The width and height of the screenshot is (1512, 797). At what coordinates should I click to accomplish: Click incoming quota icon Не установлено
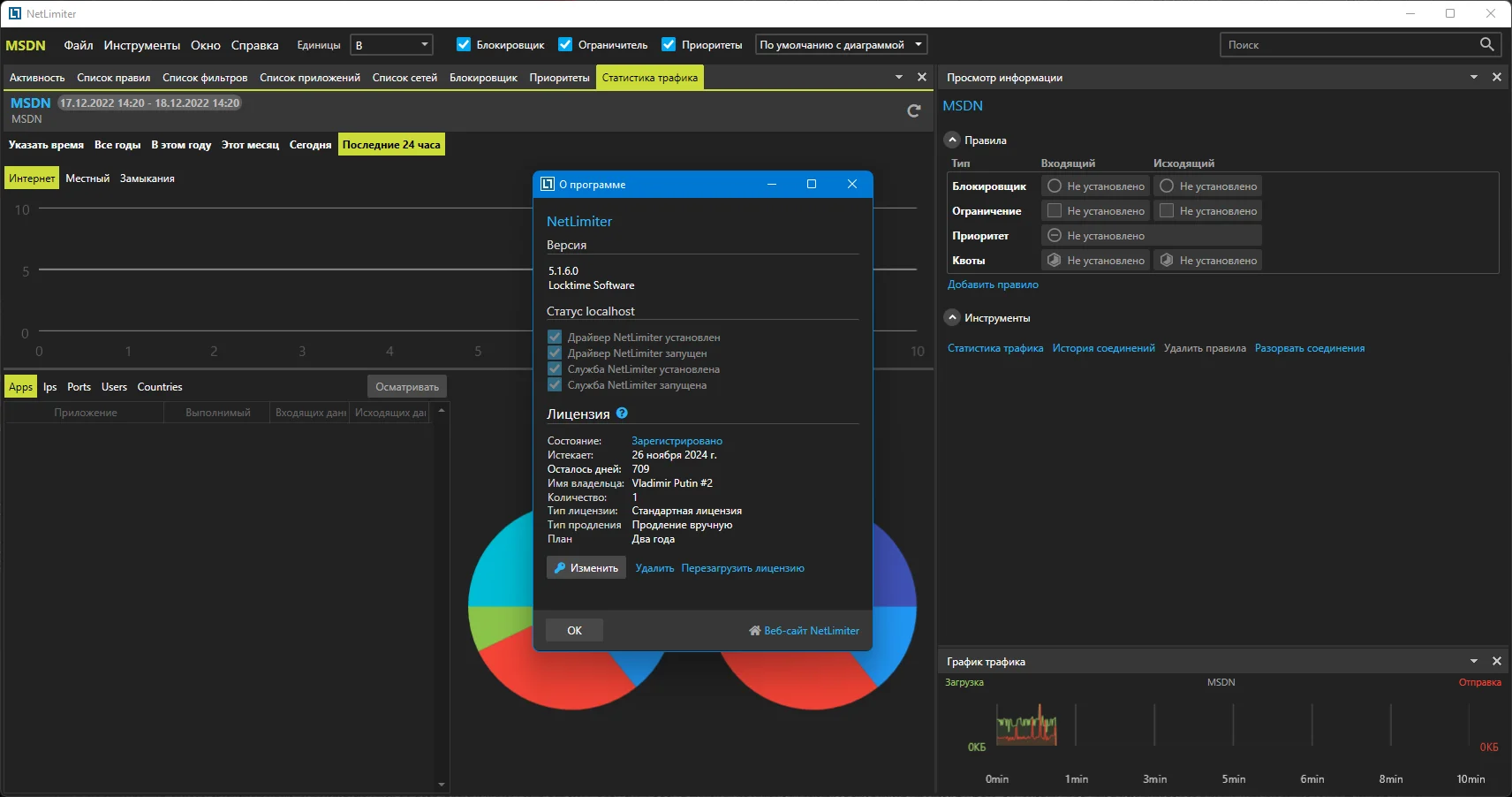tap(1054, 260)
